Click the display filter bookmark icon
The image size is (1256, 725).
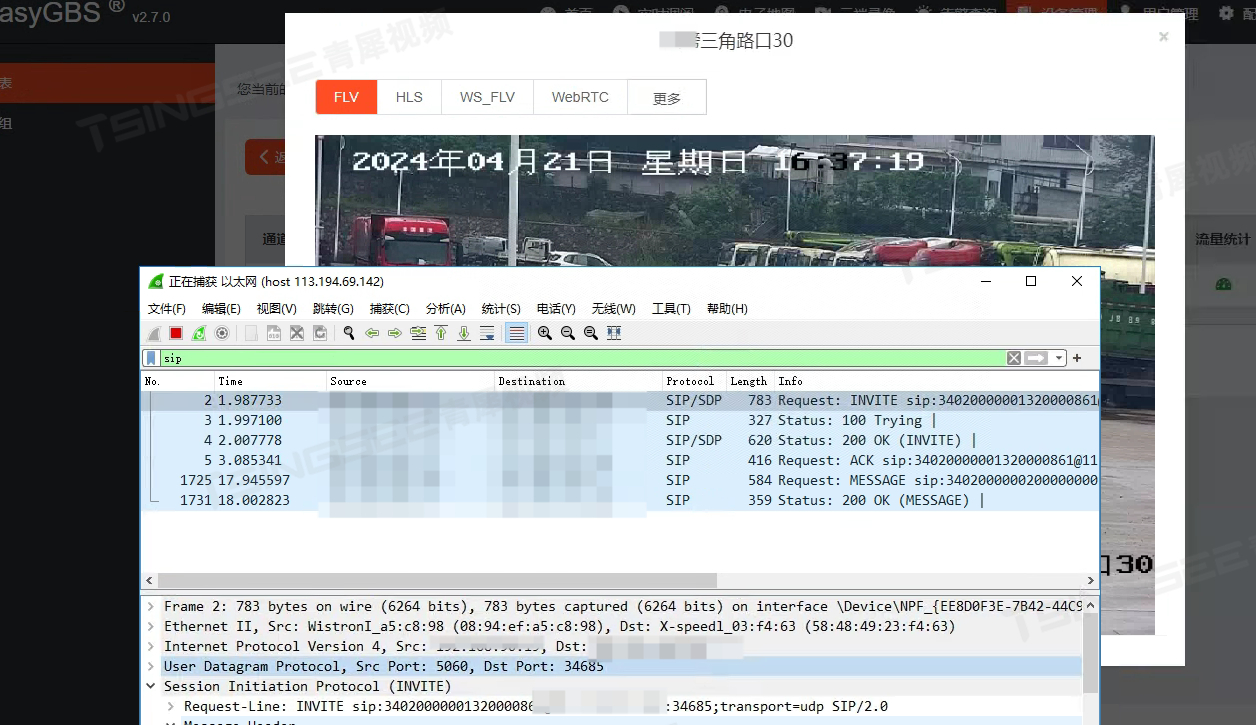click(151, 358)
